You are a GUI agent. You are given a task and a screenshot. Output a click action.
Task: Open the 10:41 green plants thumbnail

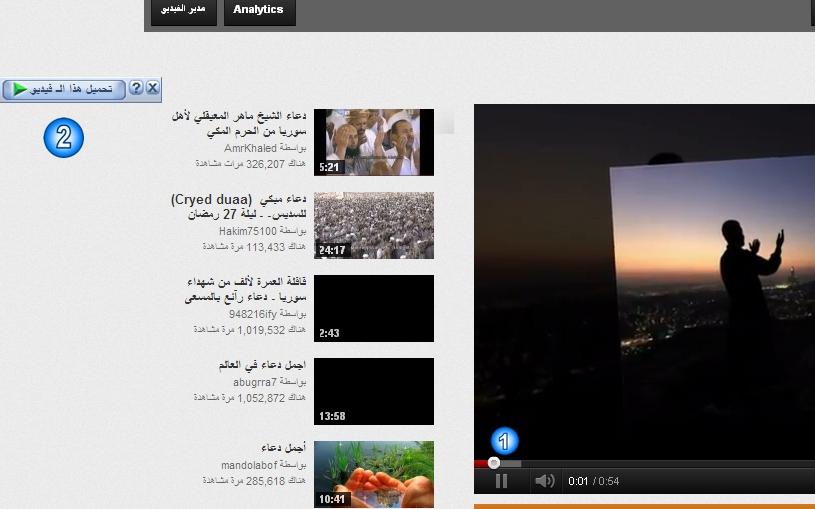click(x=374, y=474)
